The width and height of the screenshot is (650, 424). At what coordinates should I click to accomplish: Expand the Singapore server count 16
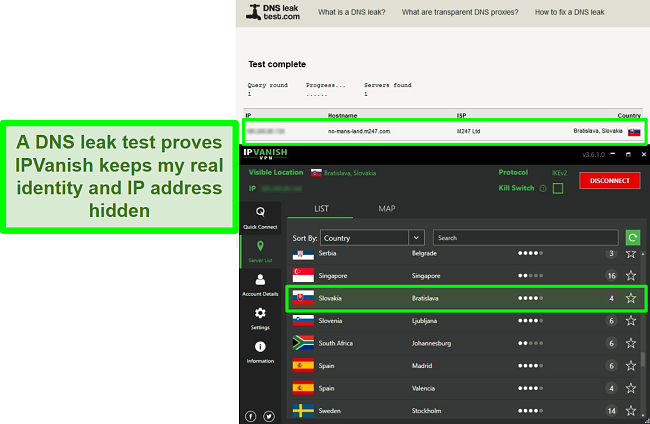point(611,276)
